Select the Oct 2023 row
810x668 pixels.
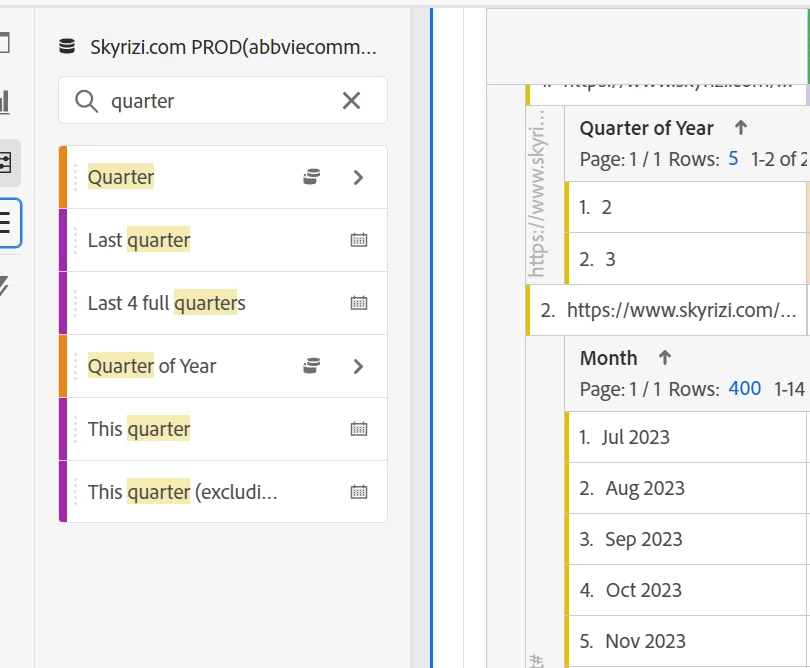point(687,590)
